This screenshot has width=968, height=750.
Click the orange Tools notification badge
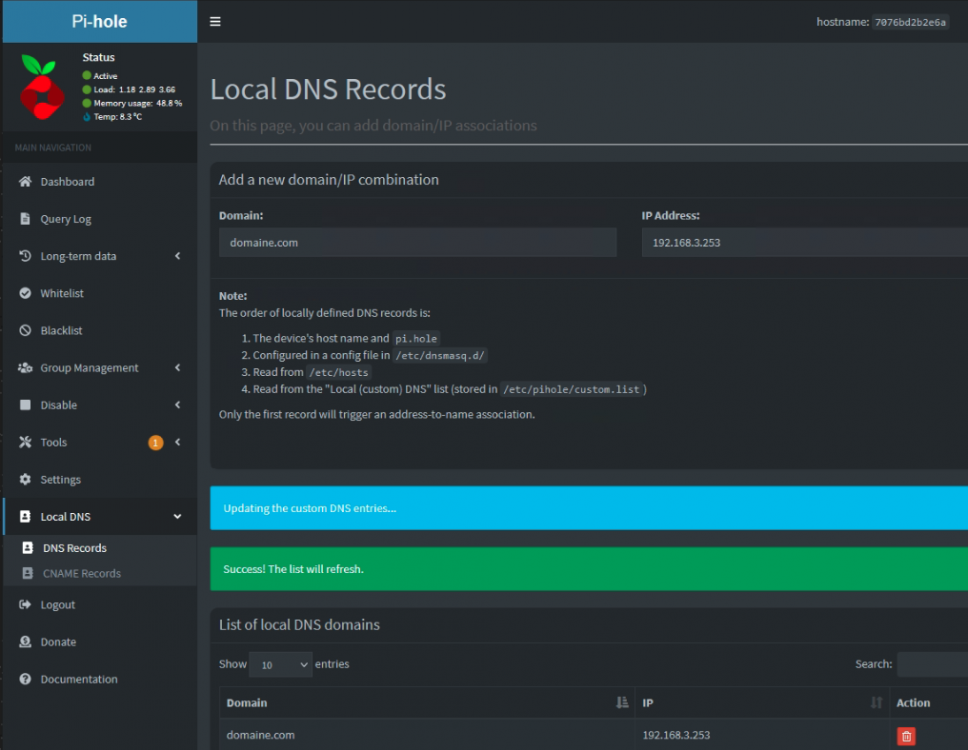coord(156,443)
